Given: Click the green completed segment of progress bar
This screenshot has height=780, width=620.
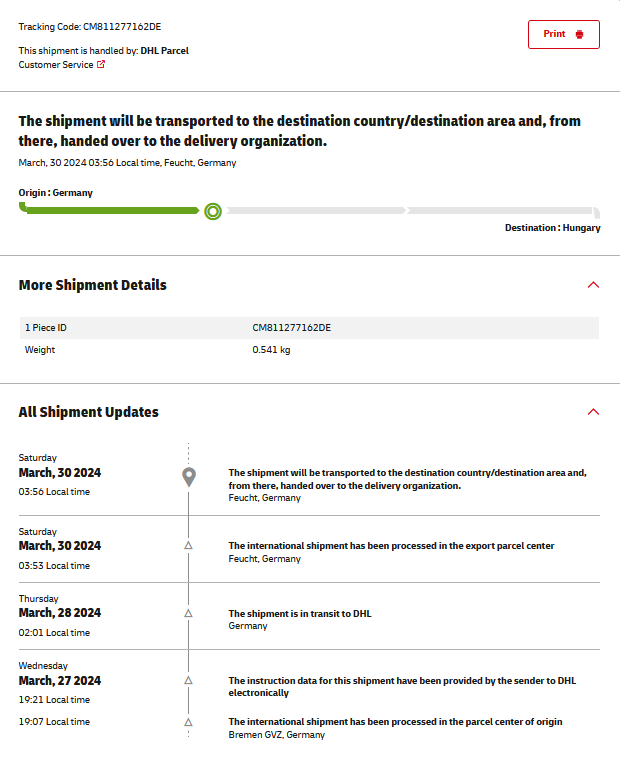Looking at the screenshot, I should (x=110, y=211).
